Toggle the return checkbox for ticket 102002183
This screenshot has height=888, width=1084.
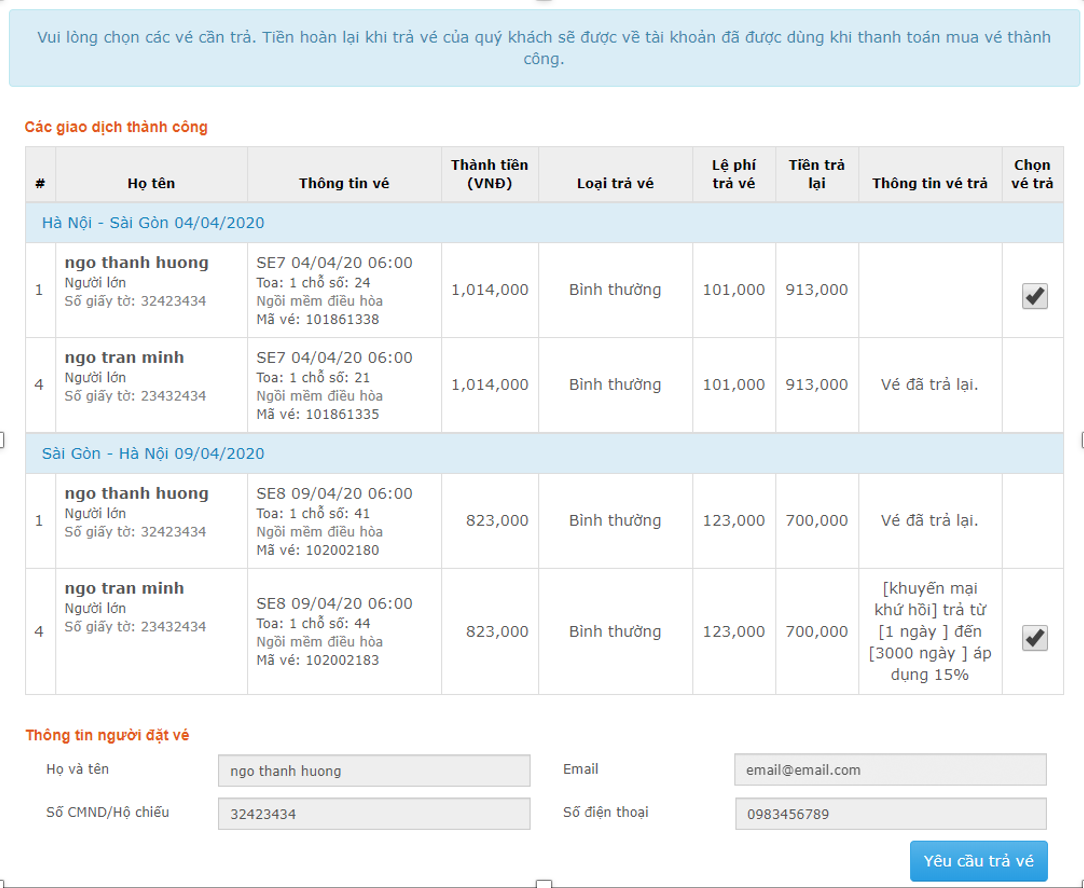1034,638
